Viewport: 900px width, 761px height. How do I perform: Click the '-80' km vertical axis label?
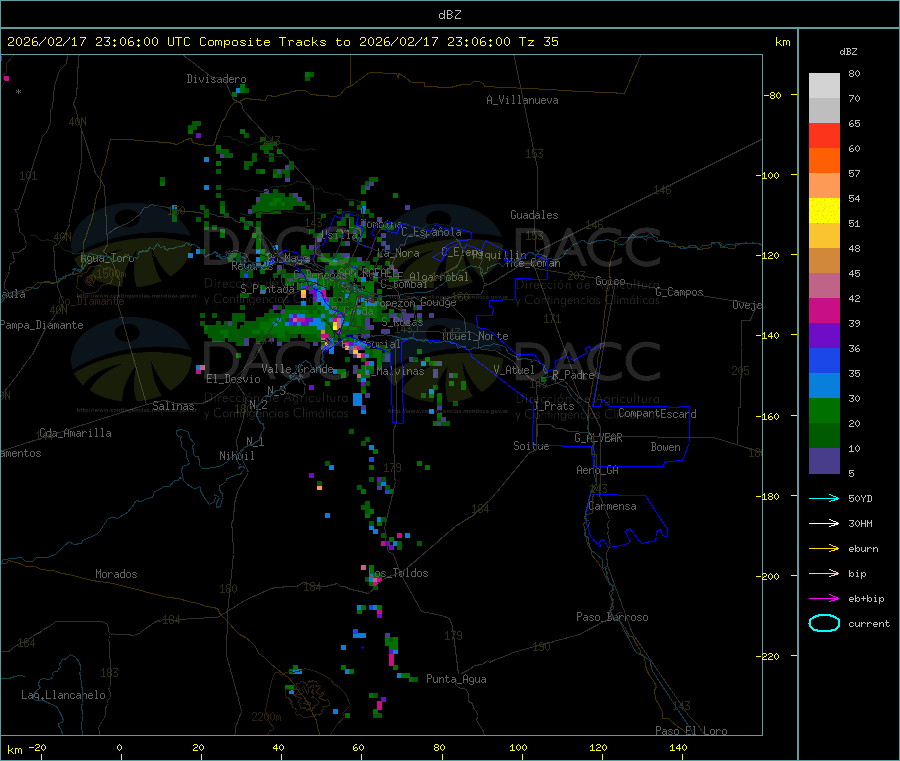(x=772, y=95)
